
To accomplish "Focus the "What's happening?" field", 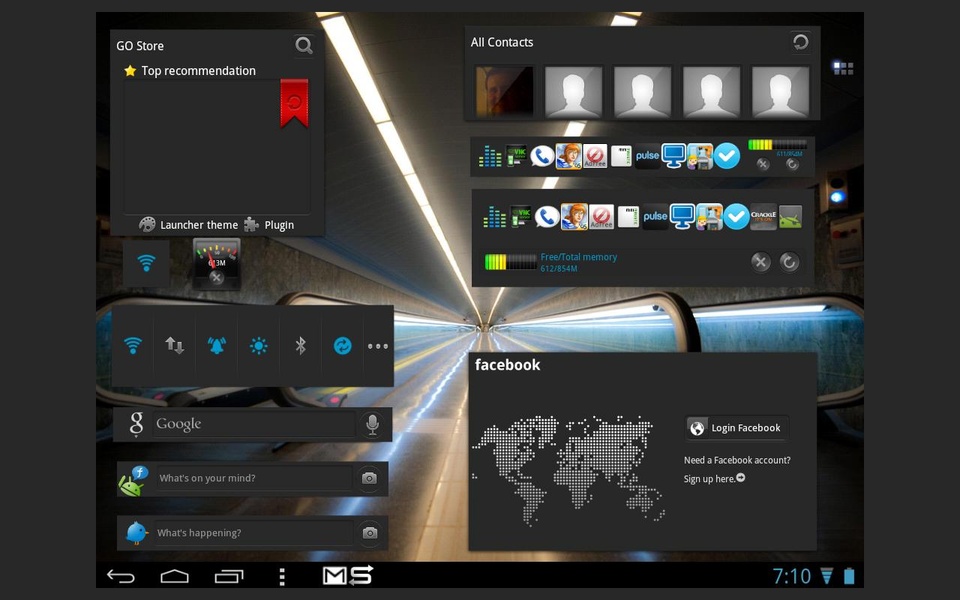I will pyautogui.click(x=253, y=533).
